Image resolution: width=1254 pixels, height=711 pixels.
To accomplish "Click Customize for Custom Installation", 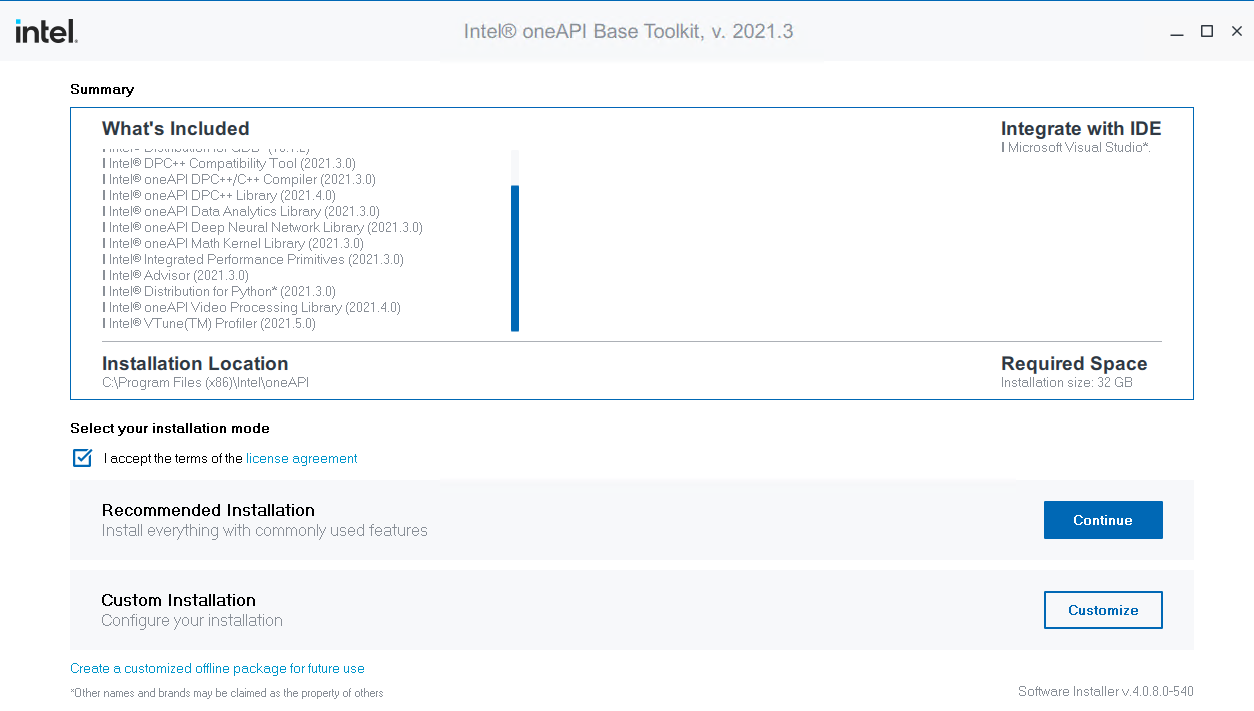I will [1103, 610].
